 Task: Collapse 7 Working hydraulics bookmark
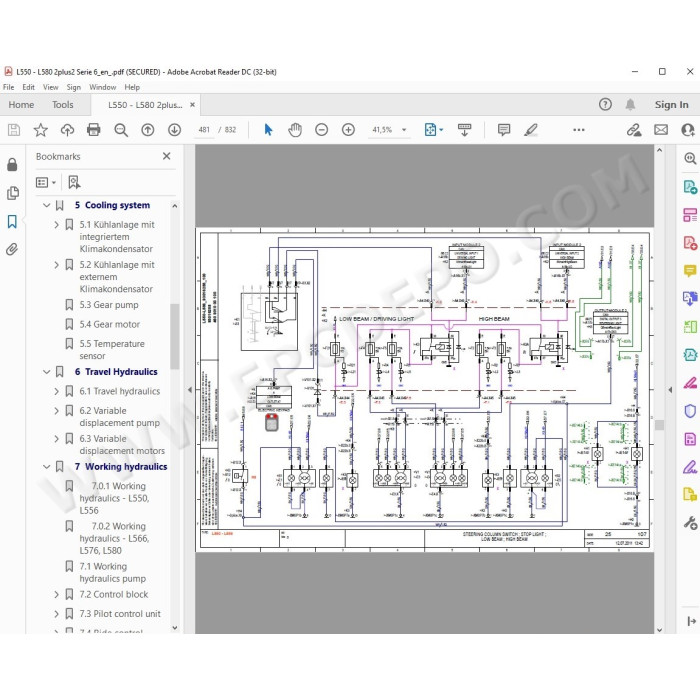tap(46, 467)
